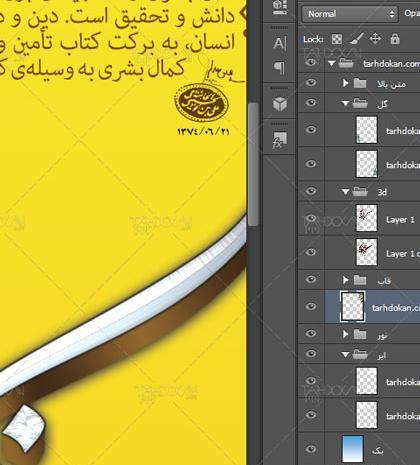The height and width of the screenshot is (465, 420).
Task: Select the قاب group name
Action: click(384, 281)
